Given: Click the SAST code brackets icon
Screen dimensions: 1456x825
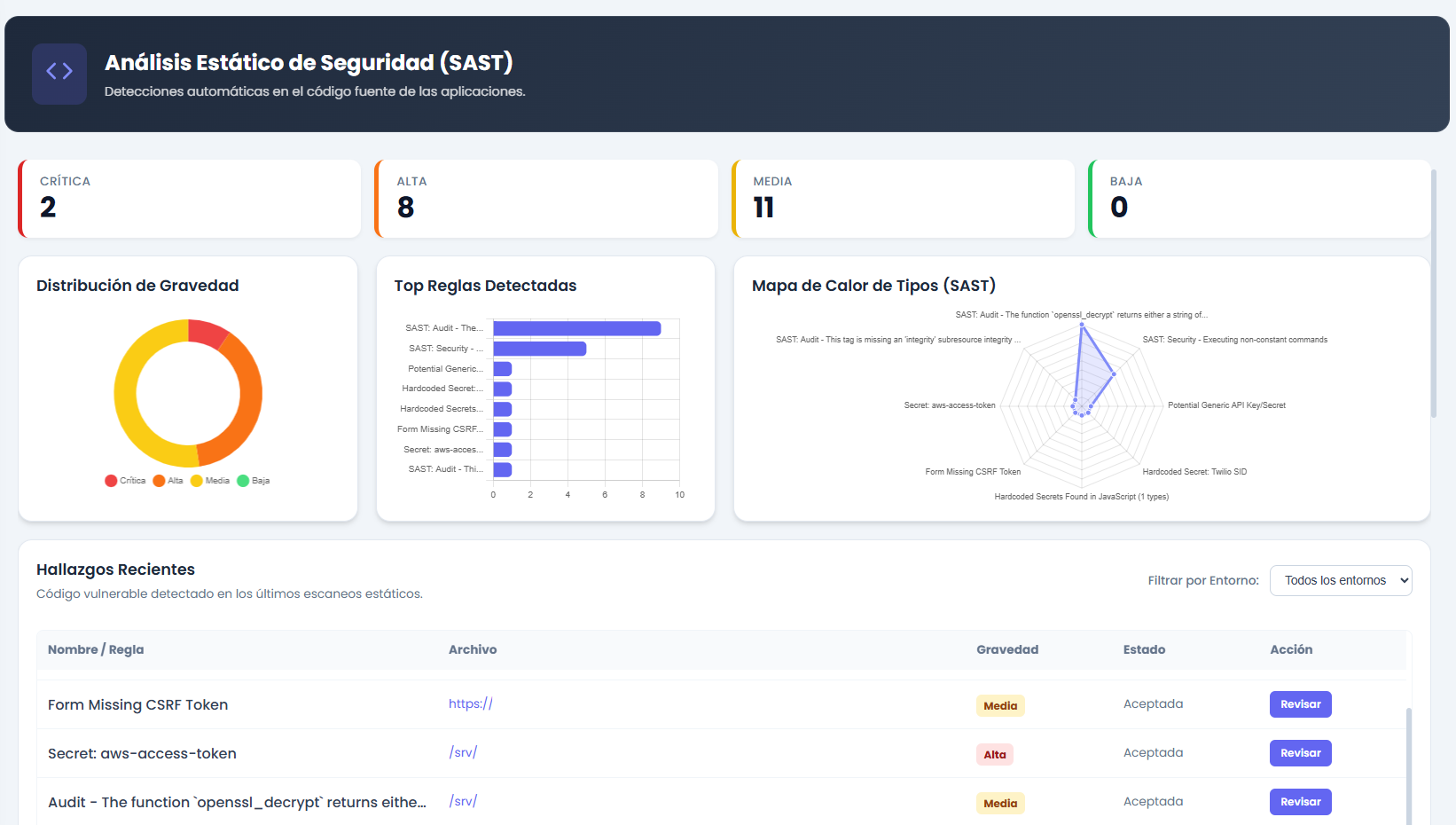Looking at the screenshot, I should 59,74.
